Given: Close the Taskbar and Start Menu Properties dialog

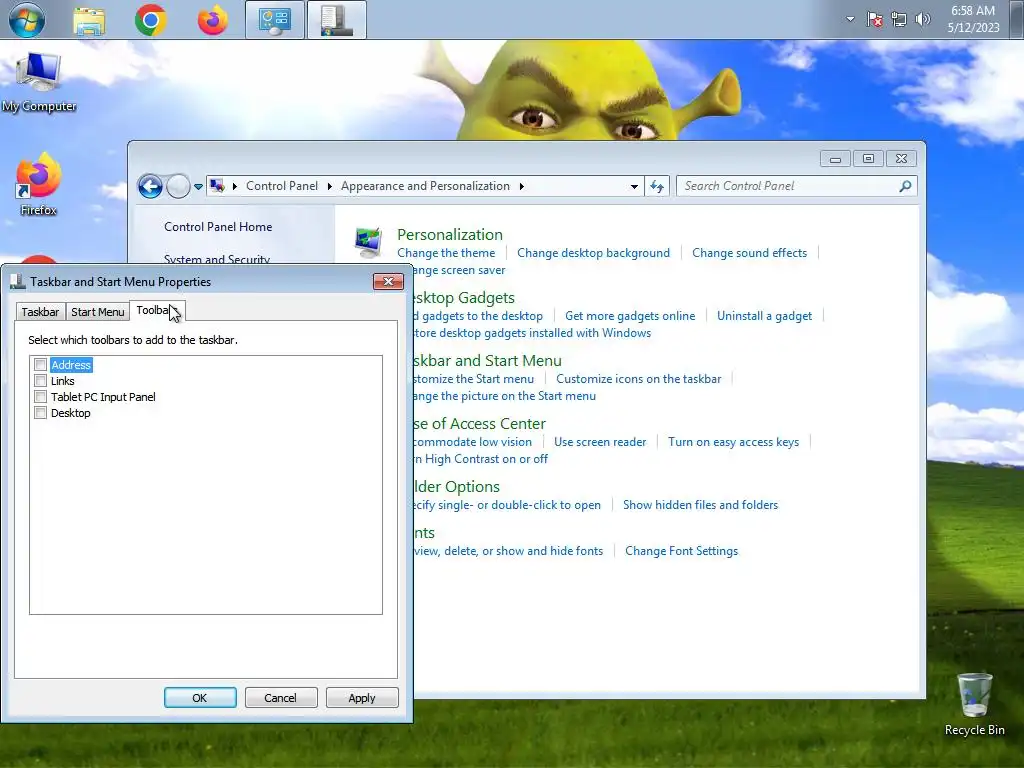Looking at the screenshot, I should pos(388,281).
